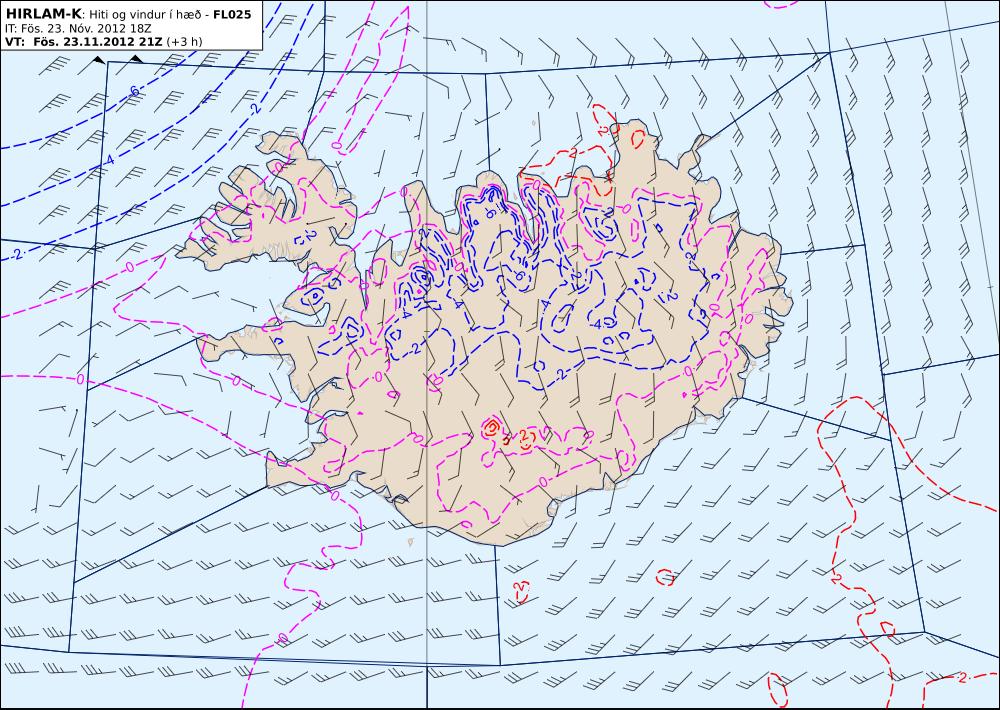The height and width of the screenshot is (710, 1000).
Task: Click the '(+3 h)' forecast offset text
Action: tap(184, 42)
